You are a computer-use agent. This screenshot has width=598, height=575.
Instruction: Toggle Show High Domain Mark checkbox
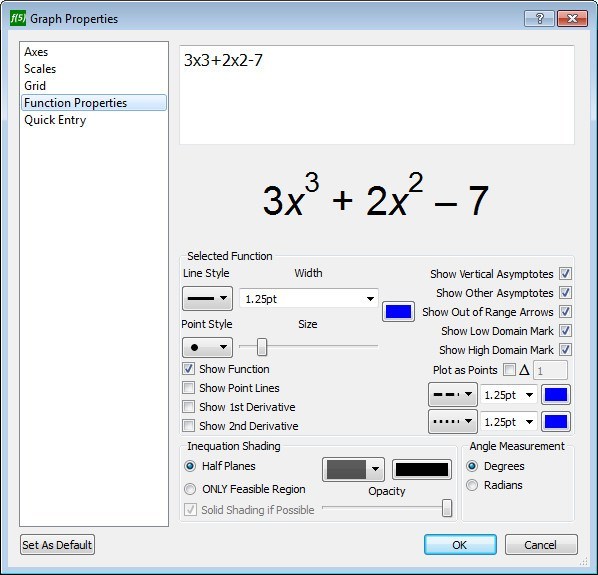565,349
